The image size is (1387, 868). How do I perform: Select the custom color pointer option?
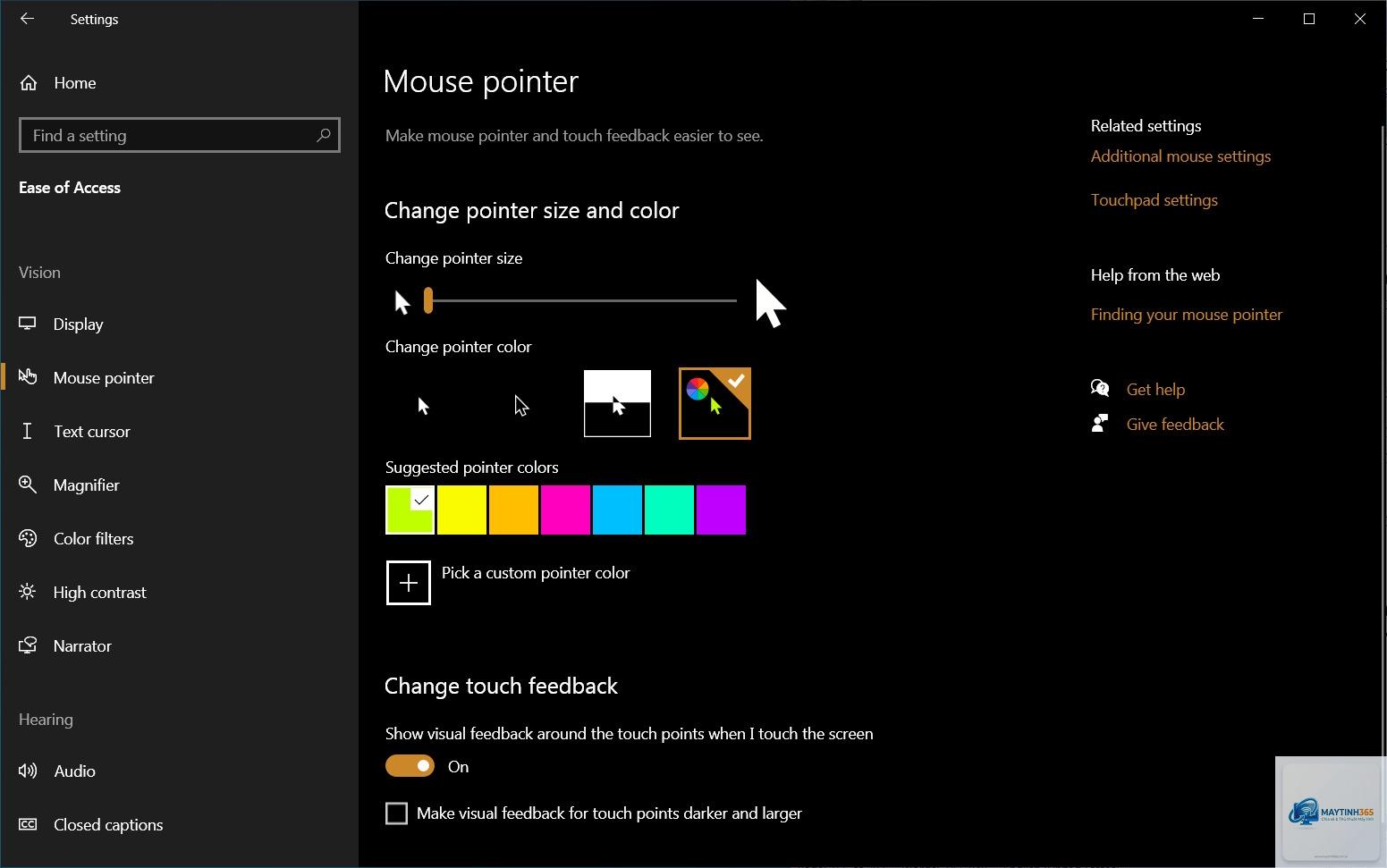(x=715, y=404)
